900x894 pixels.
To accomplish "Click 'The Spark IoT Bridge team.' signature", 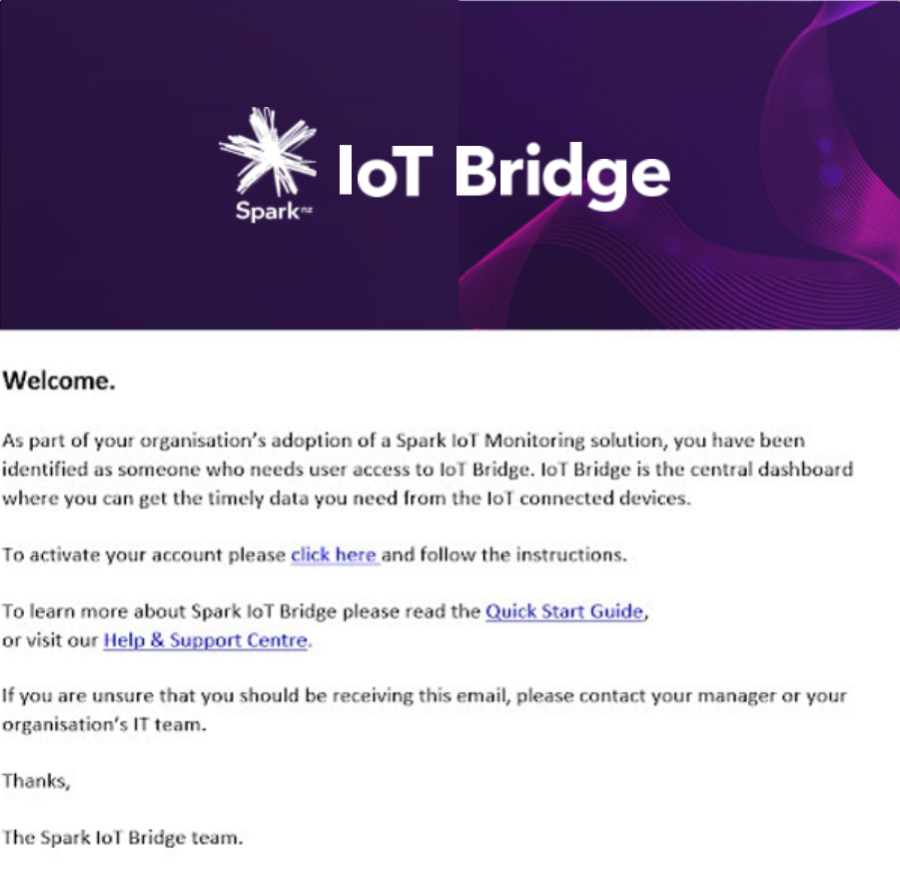I will click(123, 838).
